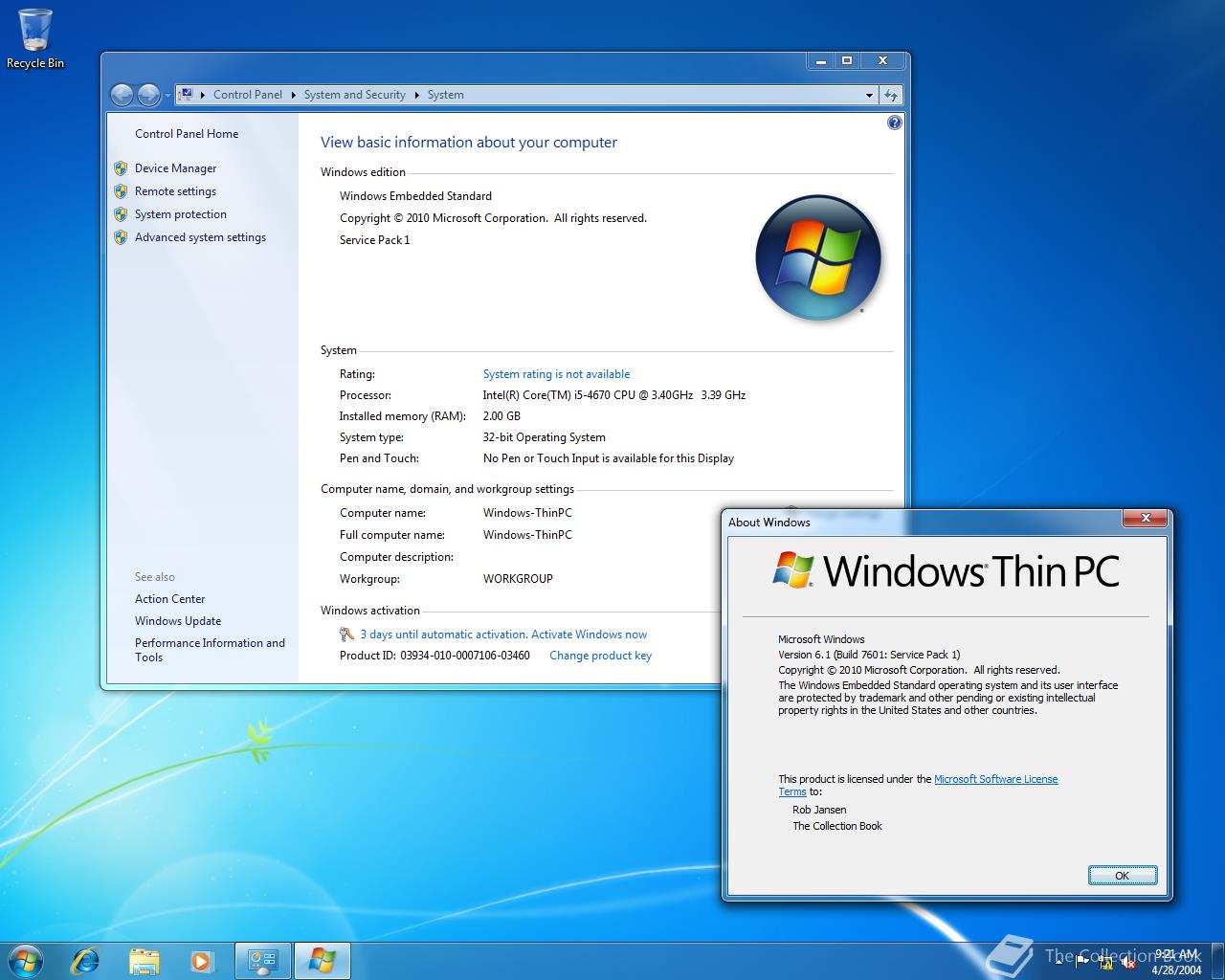Open the Start menu orb
The image size is (1225, 980).
[26, 961]
